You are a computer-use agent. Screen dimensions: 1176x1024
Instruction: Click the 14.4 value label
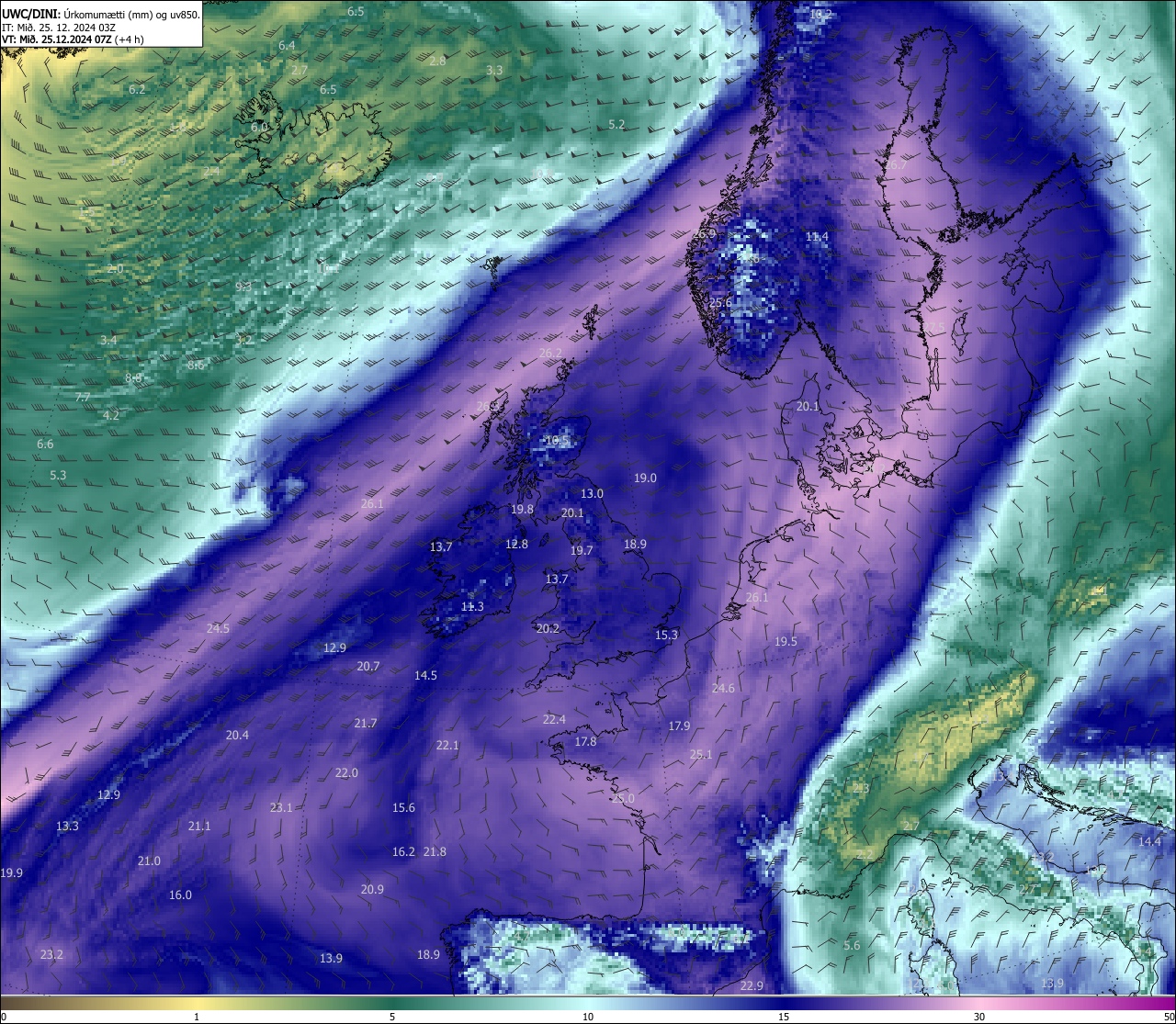coord(1149,841)
